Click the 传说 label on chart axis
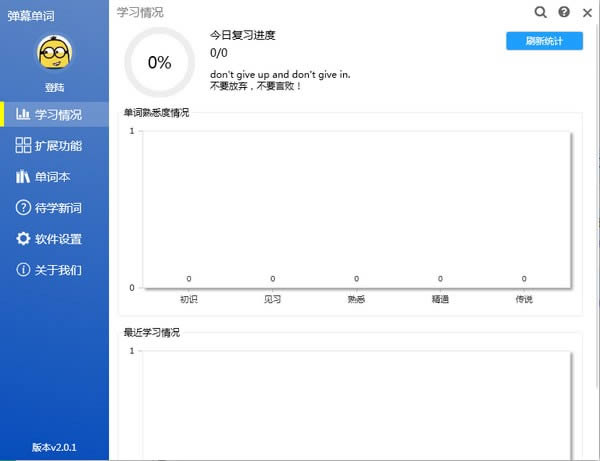The image size is (600, 461). coord(524,298)
